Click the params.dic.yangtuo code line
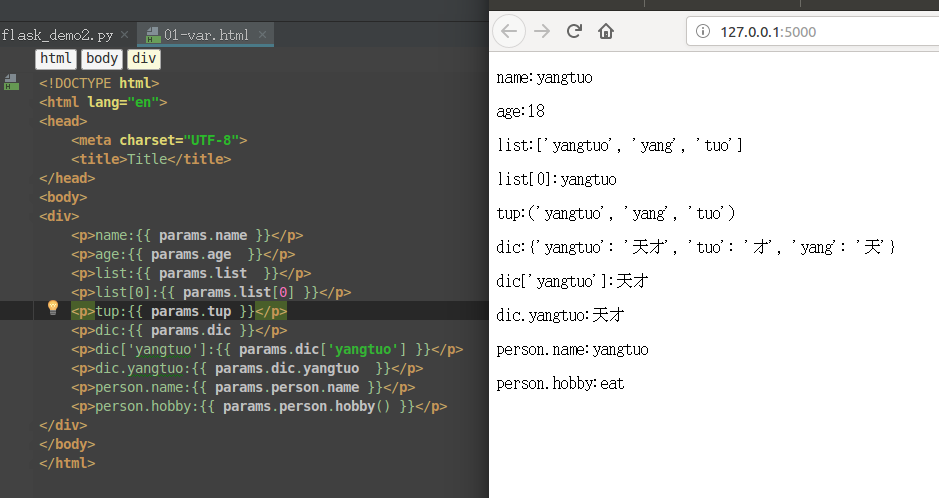This screenshot has height=498, width=939. pos(247,368)
